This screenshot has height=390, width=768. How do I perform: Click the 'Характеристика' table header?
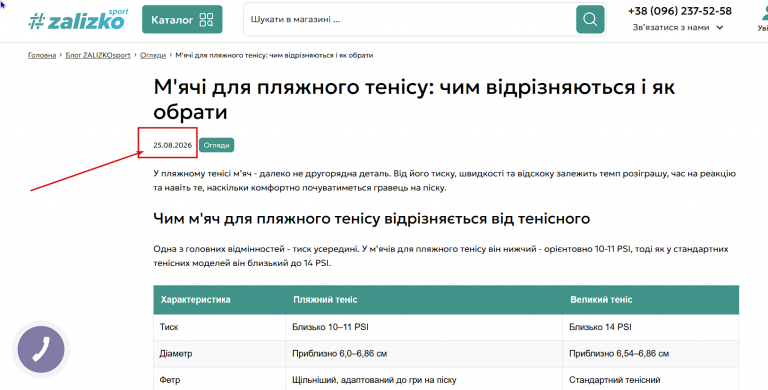(x=195, y=299)
